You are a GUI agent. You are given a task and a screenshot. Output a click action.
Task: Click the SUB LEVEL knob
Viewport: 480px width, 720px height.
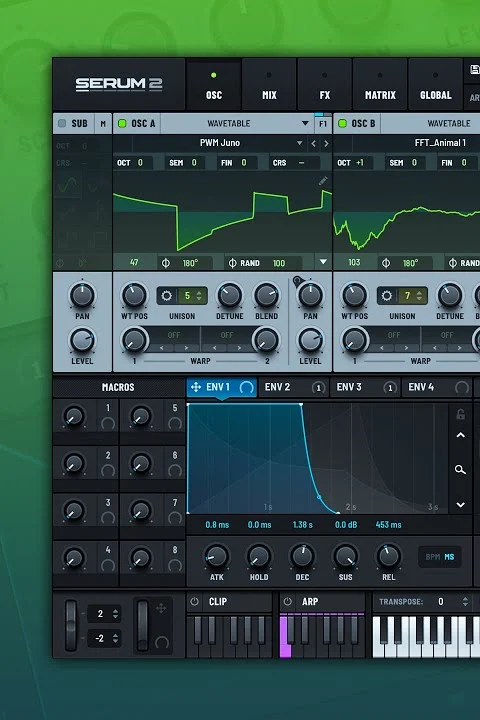[x=82, y=340]
